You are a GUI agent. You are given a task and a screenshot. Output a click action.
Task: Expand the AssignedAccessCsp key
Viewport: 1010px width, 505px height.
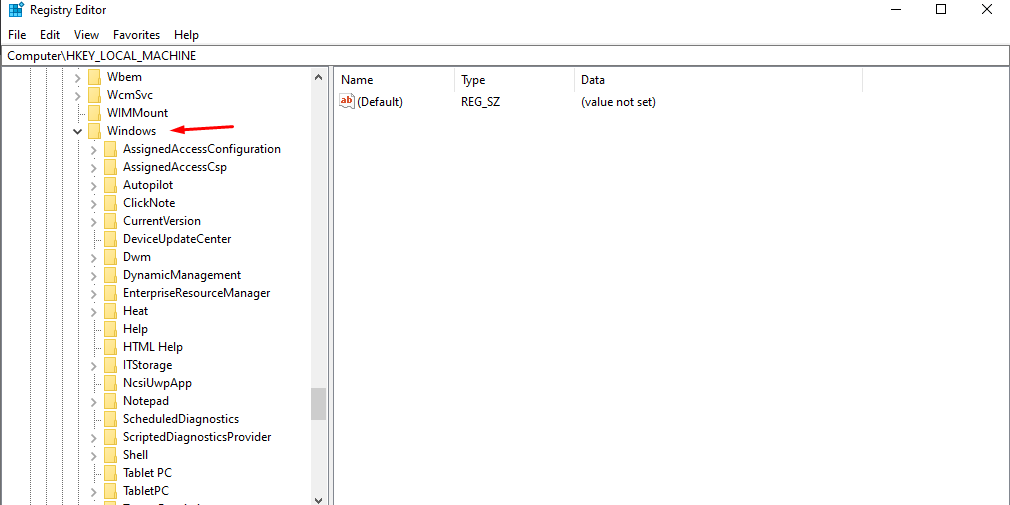coord(94,167)
